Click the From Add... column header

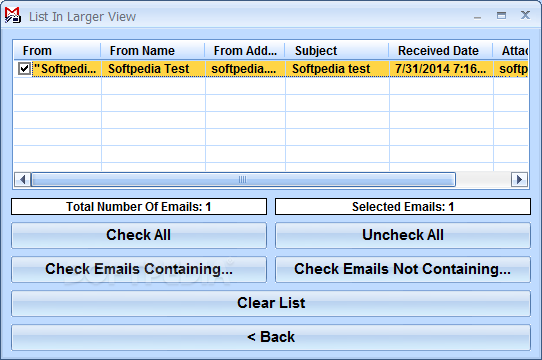pos(245,51)
